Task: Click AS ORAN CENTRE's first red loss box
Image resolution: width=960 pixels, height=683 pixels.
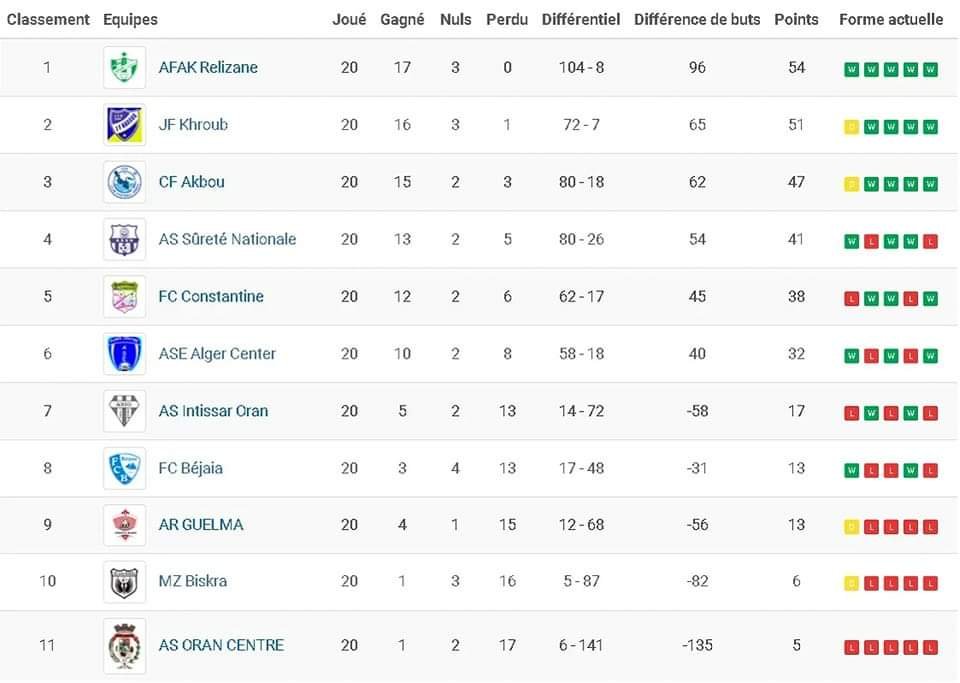Action: [x=851, y=647]
